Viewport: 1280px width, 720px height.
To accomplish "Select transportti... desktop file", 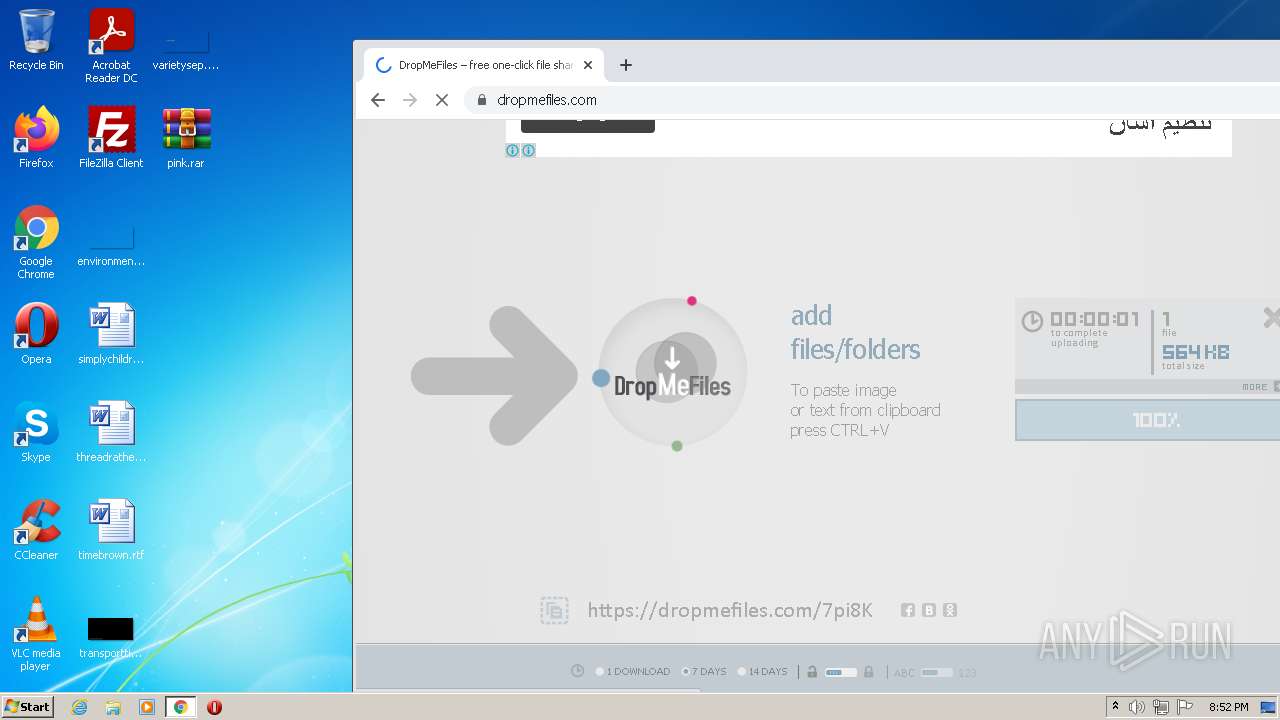I will [x=111, y=636].
